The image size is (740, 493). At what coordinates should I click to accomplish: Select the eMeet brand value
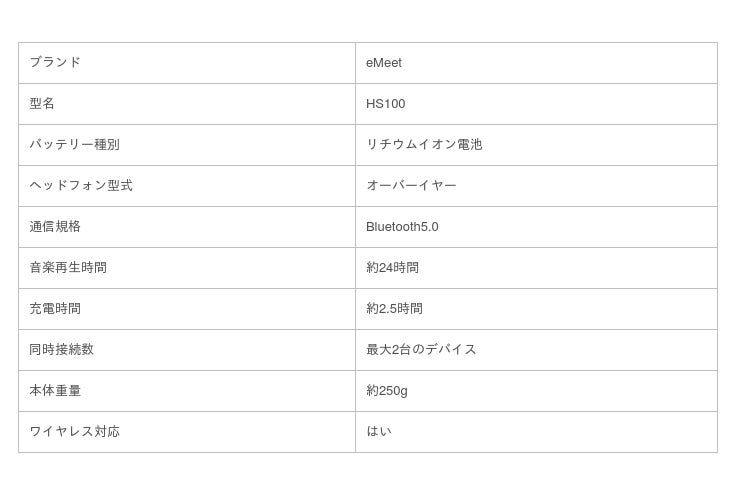coord(384,63)
